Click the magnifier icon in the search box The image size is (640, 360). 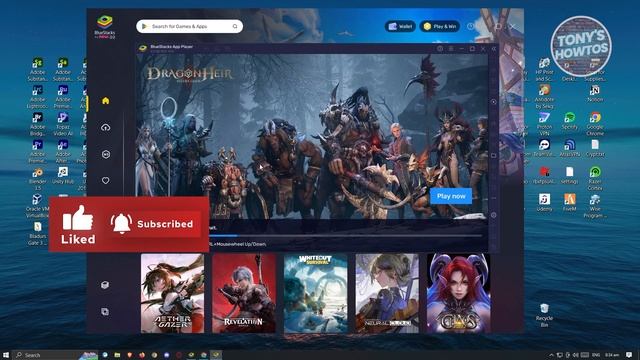coord(235,26)
